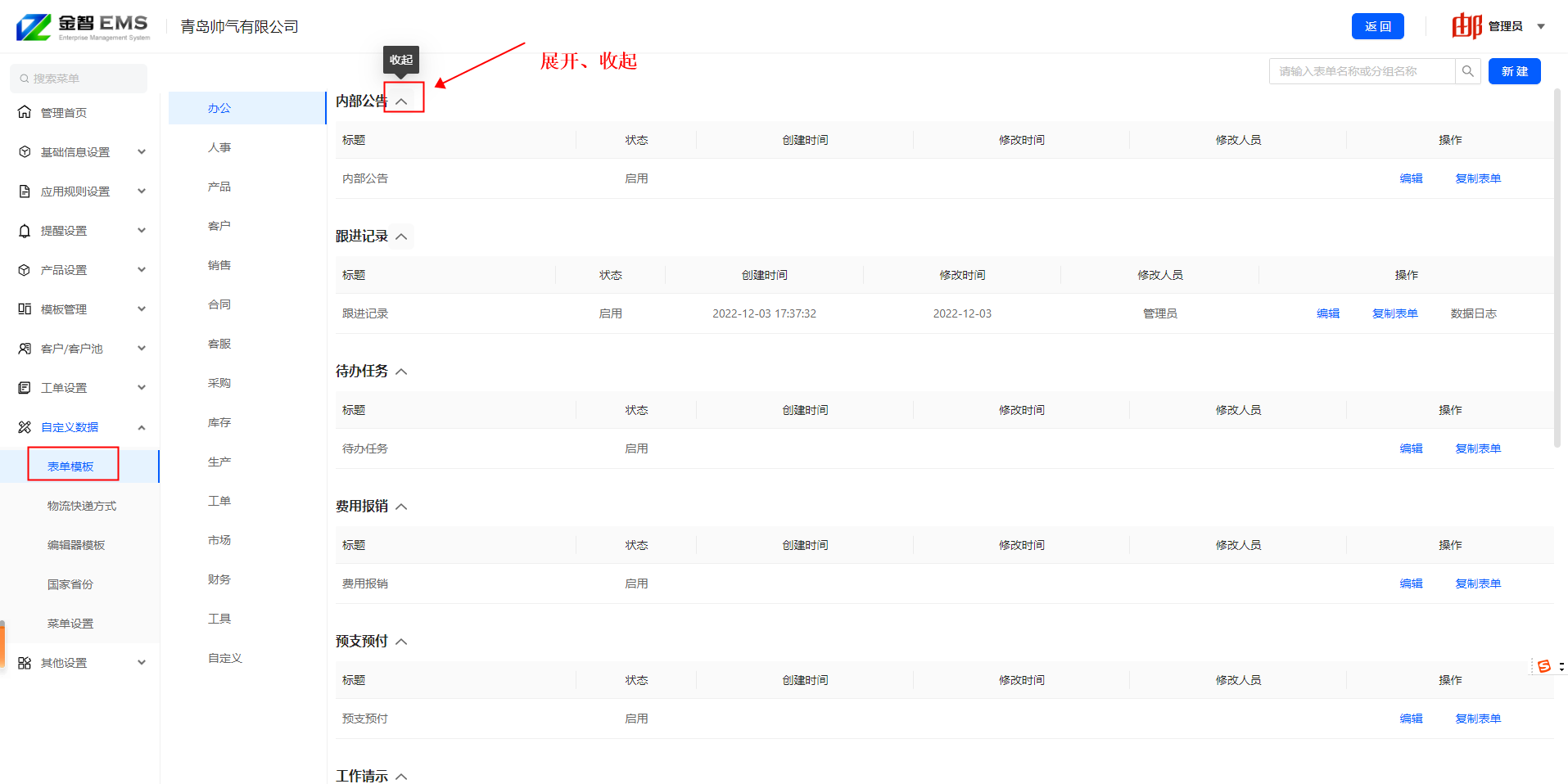Click the 模板管理 layout icon

click(x=25, y=309)
